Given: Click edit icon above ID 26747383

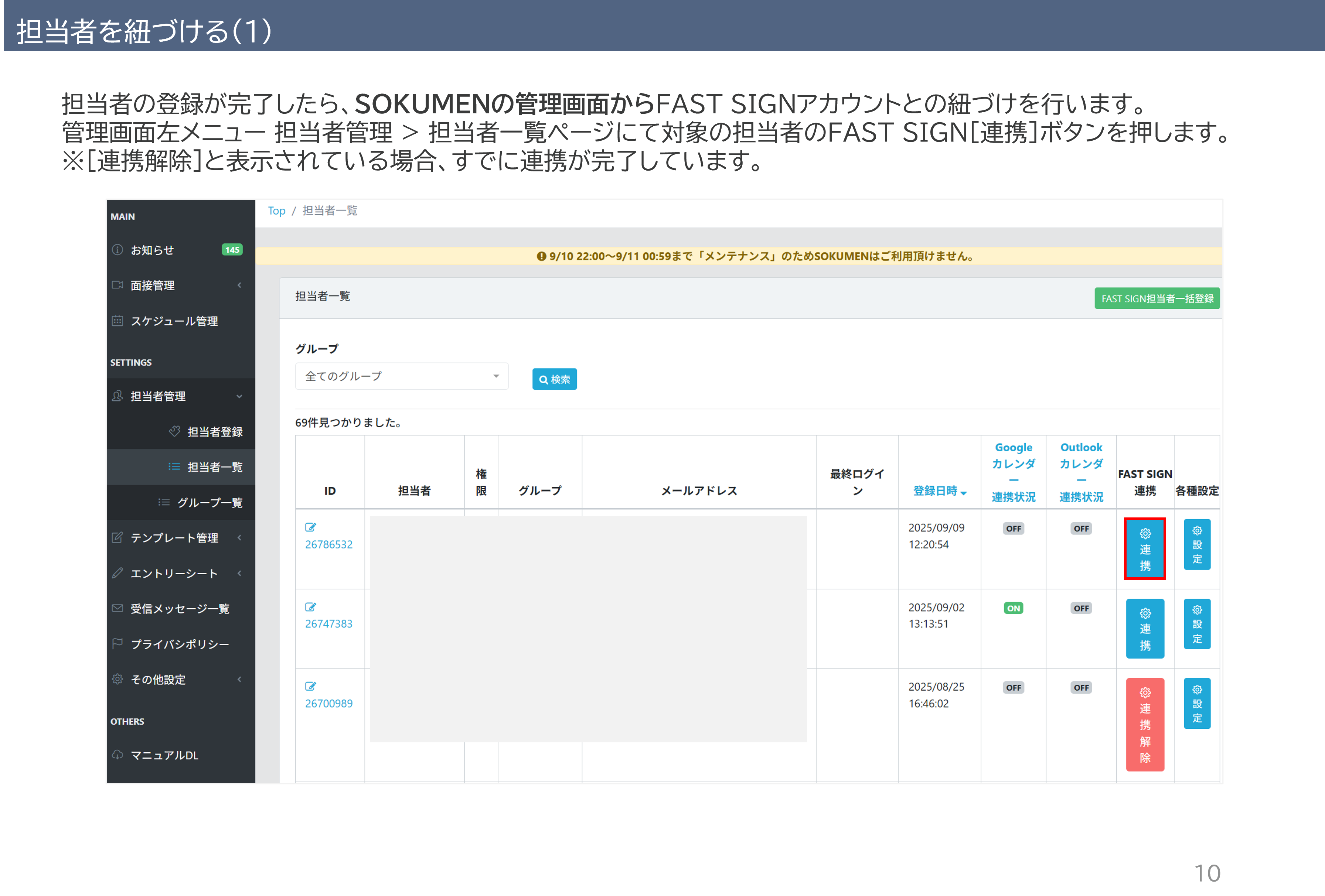Looking at the screenshot, I should click(x=310, y=607).
